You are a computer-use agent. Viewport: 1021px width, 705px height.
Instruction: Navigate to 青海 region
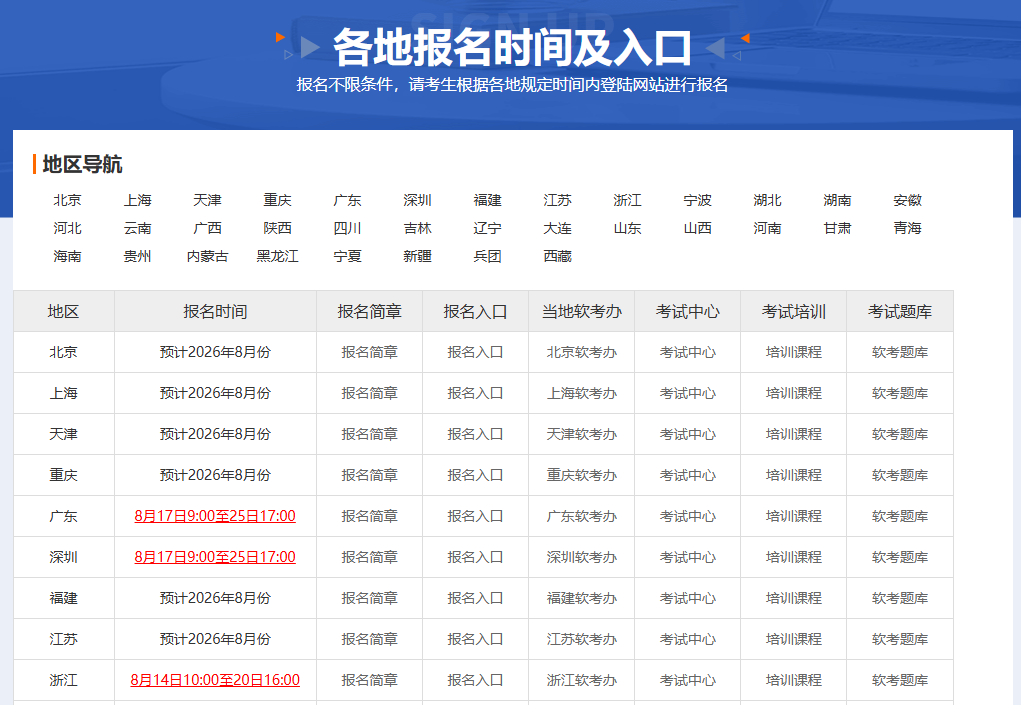coord(907,228)
